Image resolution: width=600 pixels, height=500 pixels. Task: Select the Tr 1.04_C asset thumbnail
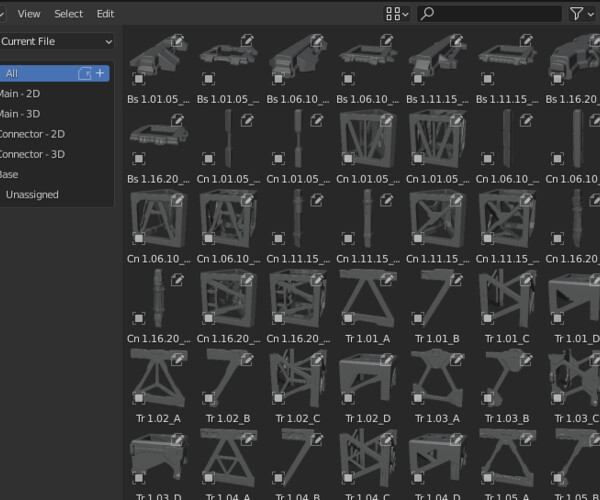368,458
